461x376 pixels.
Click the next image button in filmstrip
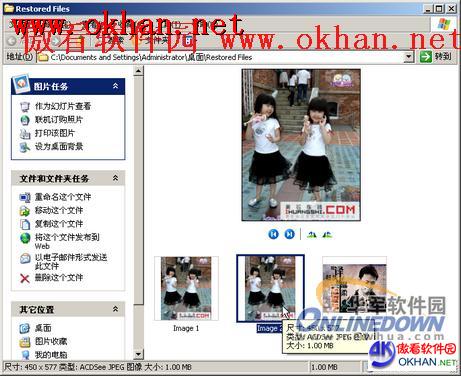pos(289,234)
